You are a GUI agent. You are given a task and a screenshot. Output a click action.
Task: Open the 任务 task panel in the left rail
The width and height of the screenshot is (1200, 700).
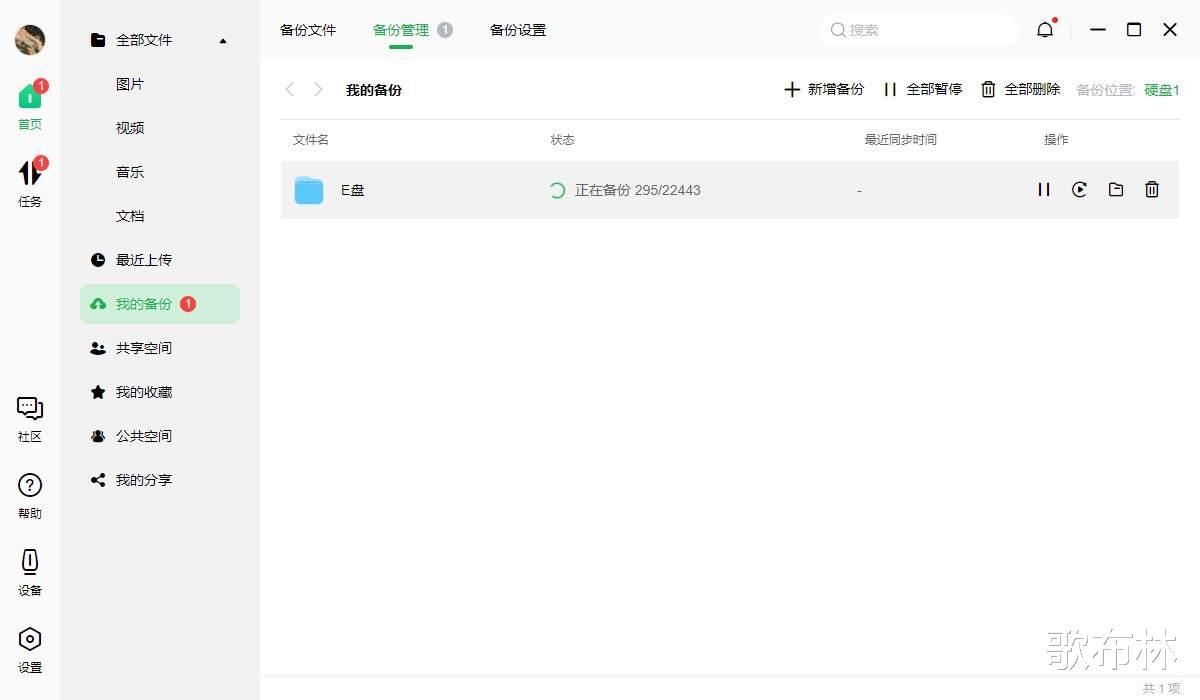[x=30, y=180]
